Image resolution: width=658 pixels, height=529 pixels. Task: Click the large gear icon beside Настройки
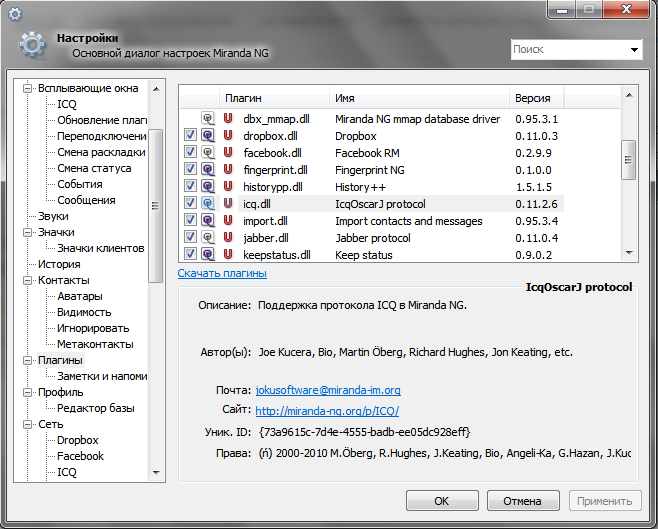32,44
